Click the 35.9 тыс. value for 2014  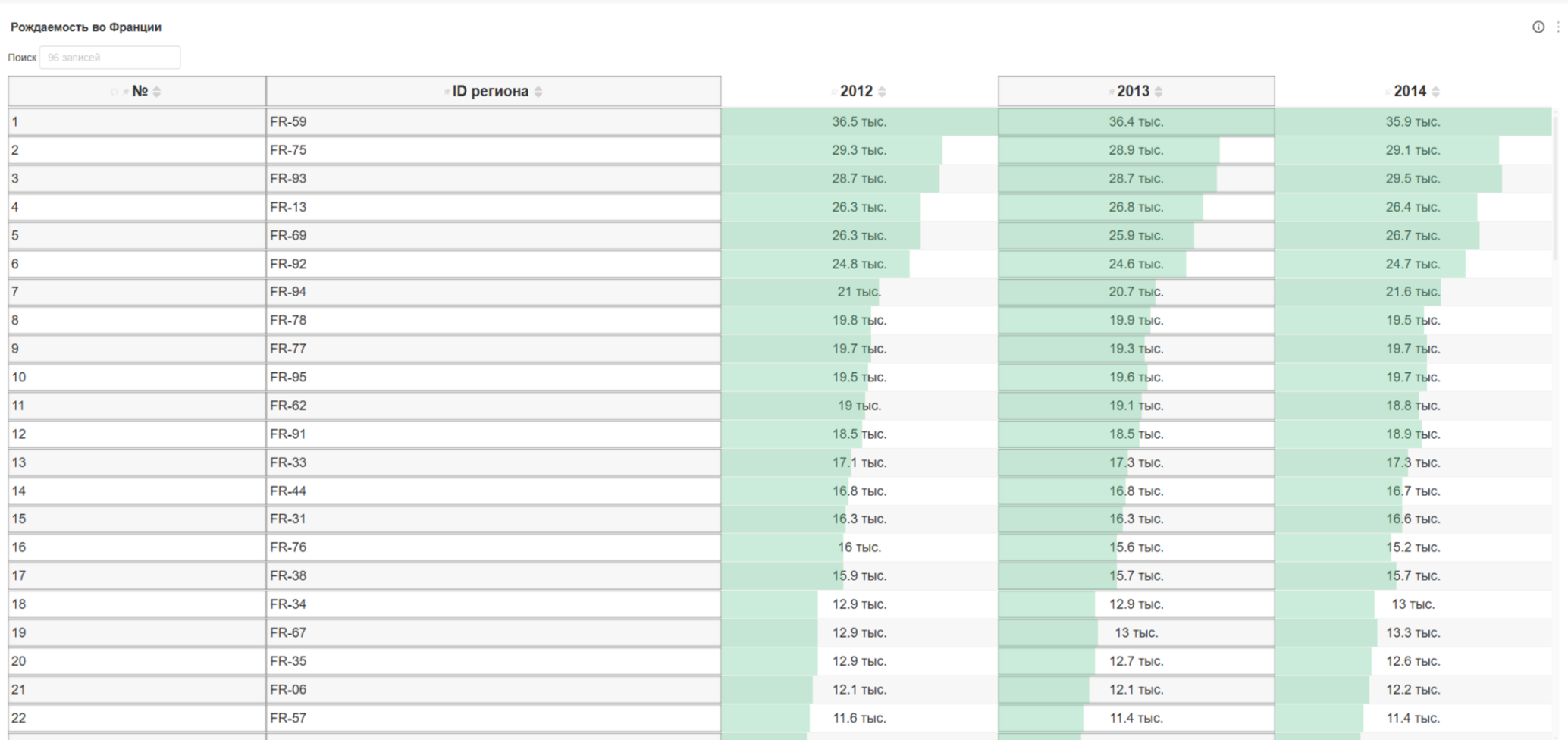coord(1413,121)
